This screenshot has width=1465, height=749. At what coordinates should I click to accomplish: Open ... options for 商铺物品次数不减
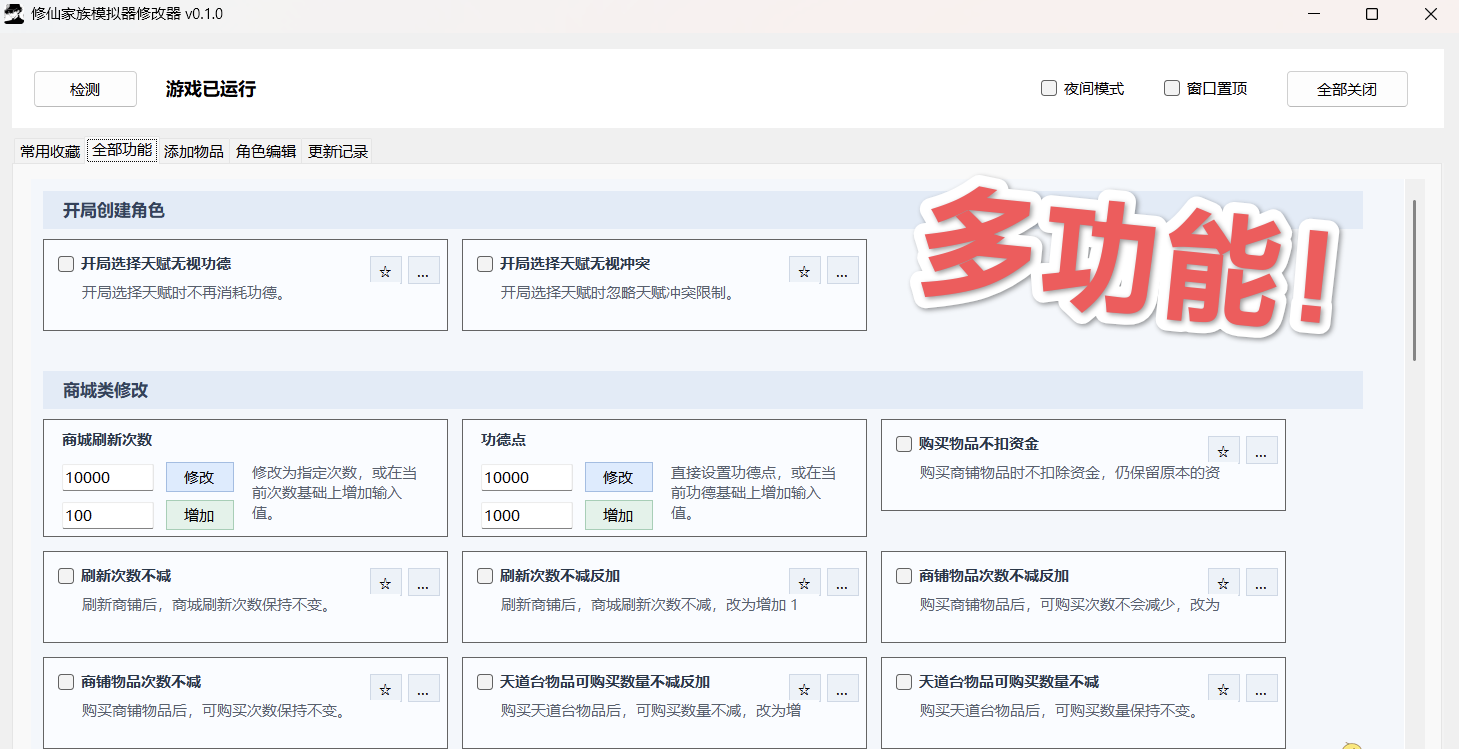tap(424, 689)
